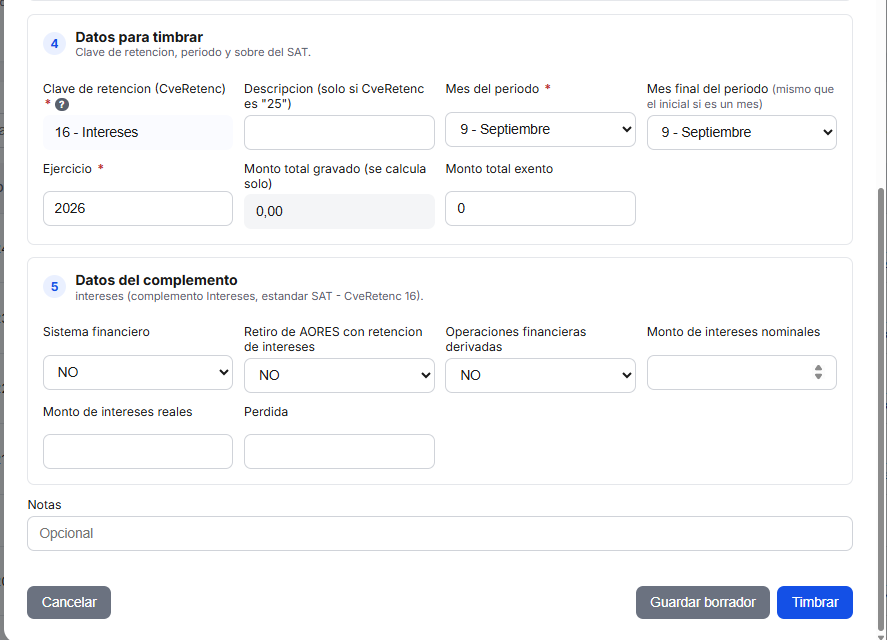Viewport: 887px width, 640px height.
Task: Click the 16 - Intereses retention key field
Action: (x=138, y=132)
